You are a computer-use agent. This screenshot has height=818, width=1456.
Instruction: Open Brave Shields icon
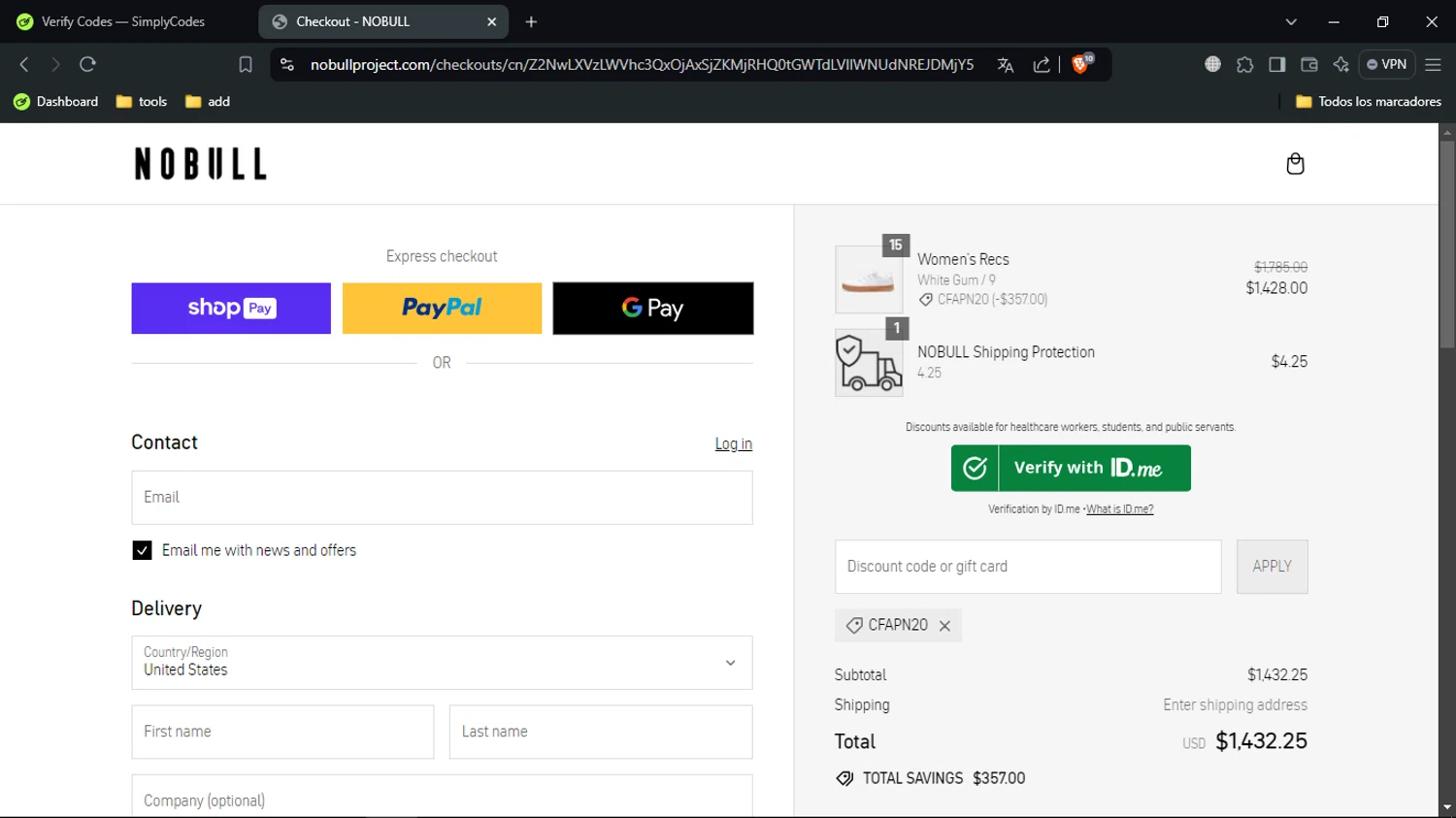pyautogui.click(x=1081, y=64)
